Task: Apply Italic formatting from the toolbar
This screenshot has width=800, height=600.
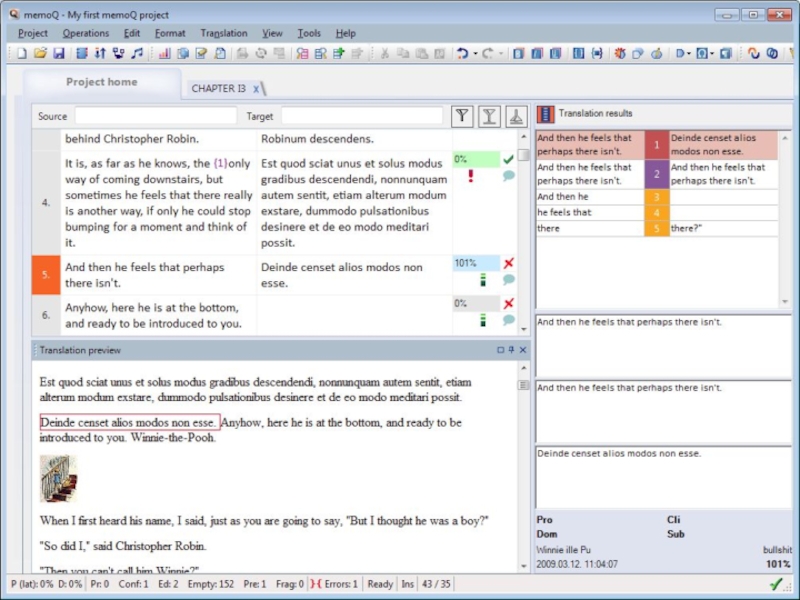Action: [537, 53]
